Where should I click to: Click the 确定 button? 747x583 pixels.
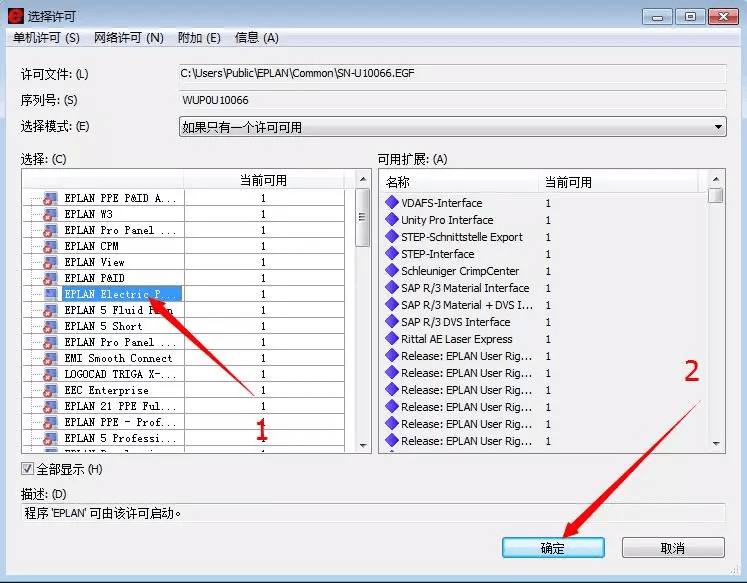[x=553, y=548]
